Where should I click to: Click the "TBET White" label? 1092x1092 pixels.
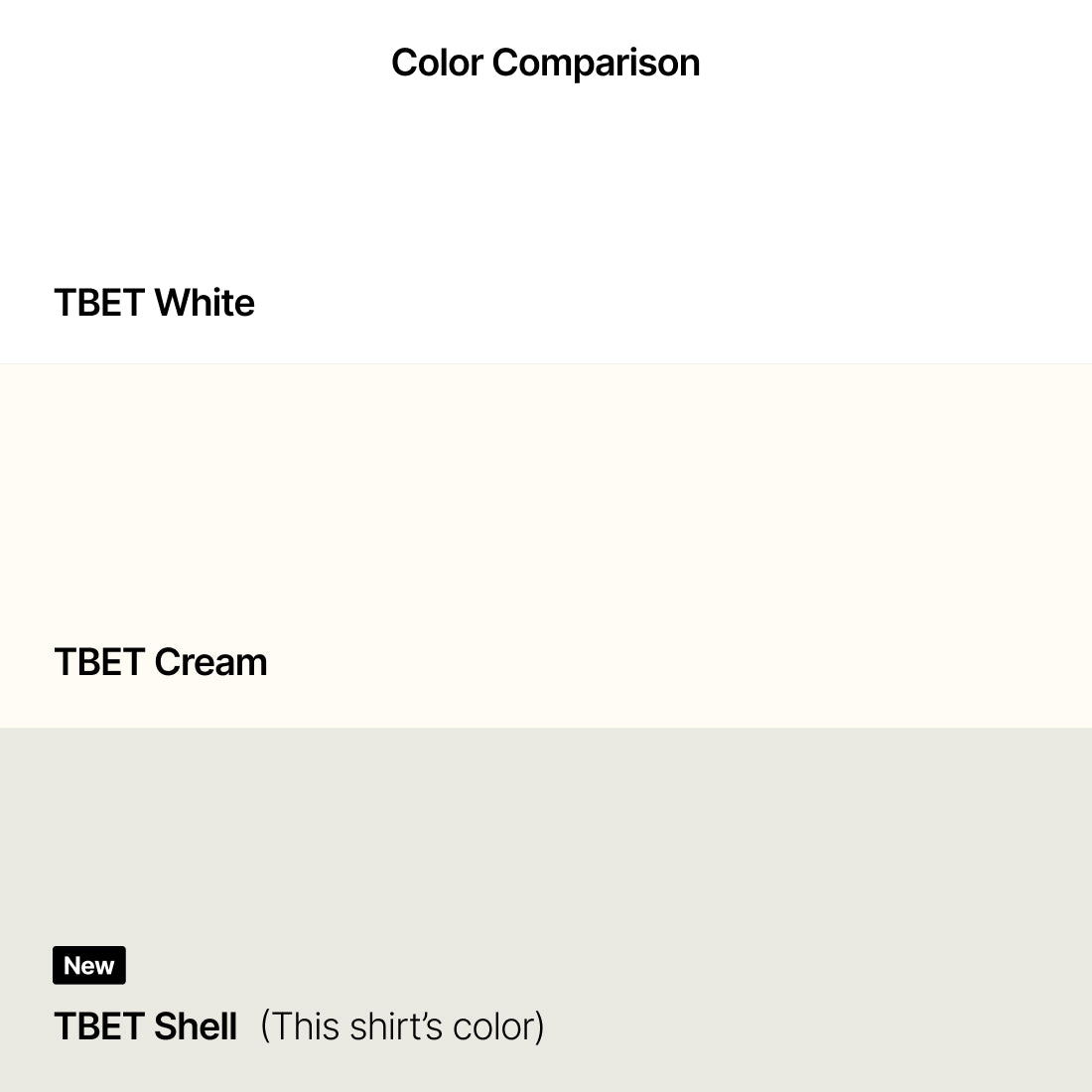(154, 303)
